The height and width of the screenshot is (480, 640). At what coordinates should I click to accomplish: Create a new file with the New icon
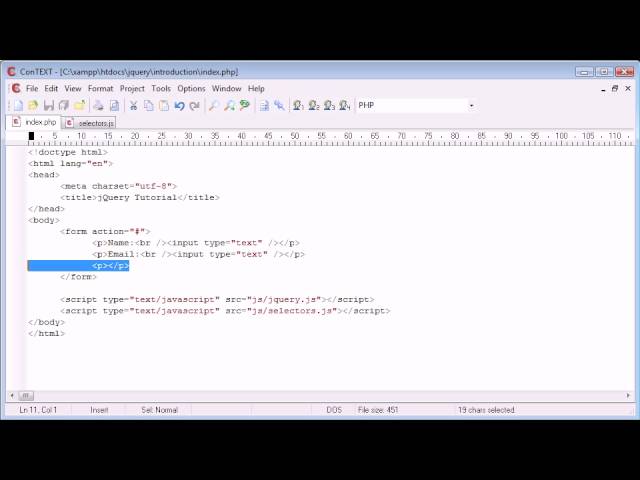click(x=18, y=106)
